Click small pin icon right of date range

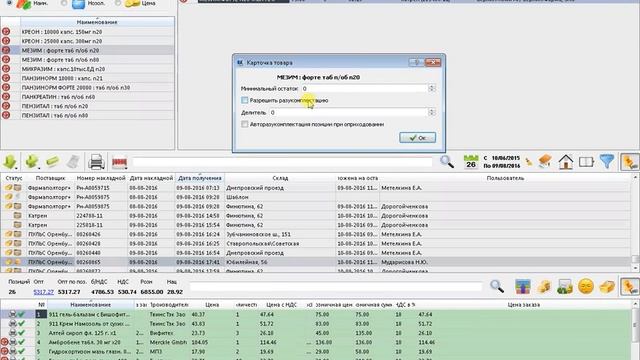coord(529,162)
